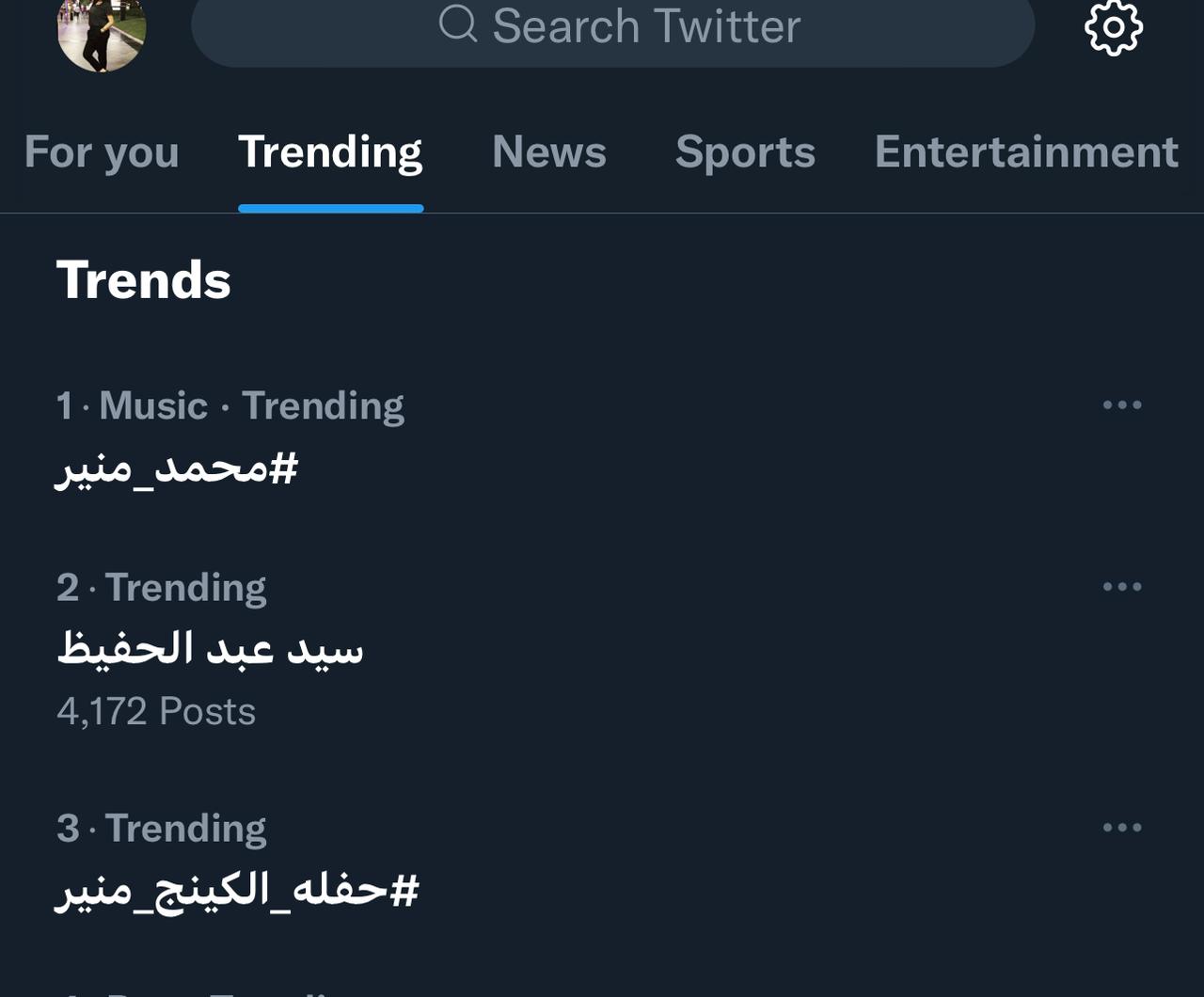Viewport: 1204px width, 997px height.
Task: Switch to the Entertainment tab
Action: pos(1026,152)
